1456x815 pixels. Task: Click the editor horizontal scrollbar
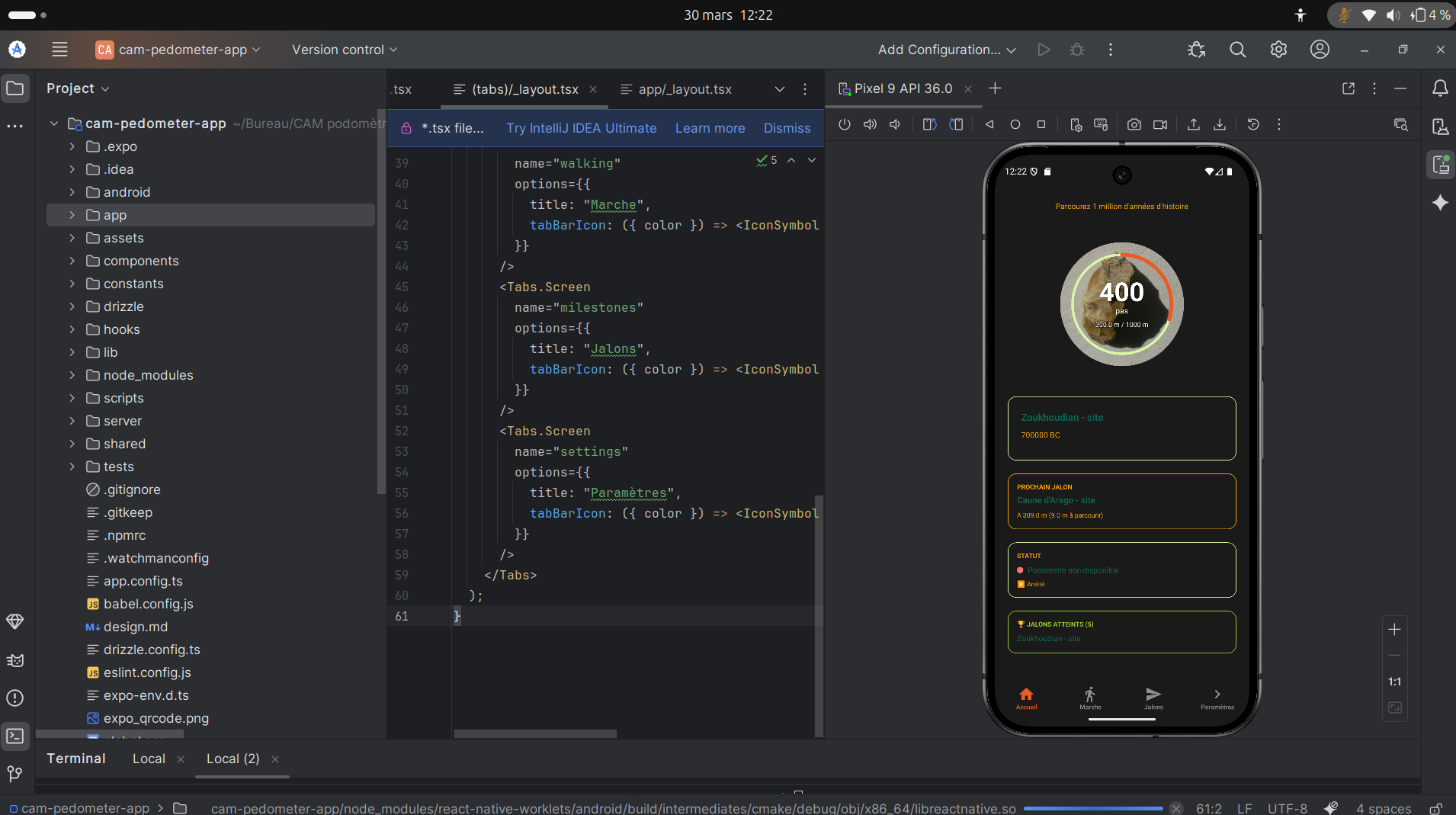[x=535, y=733]
